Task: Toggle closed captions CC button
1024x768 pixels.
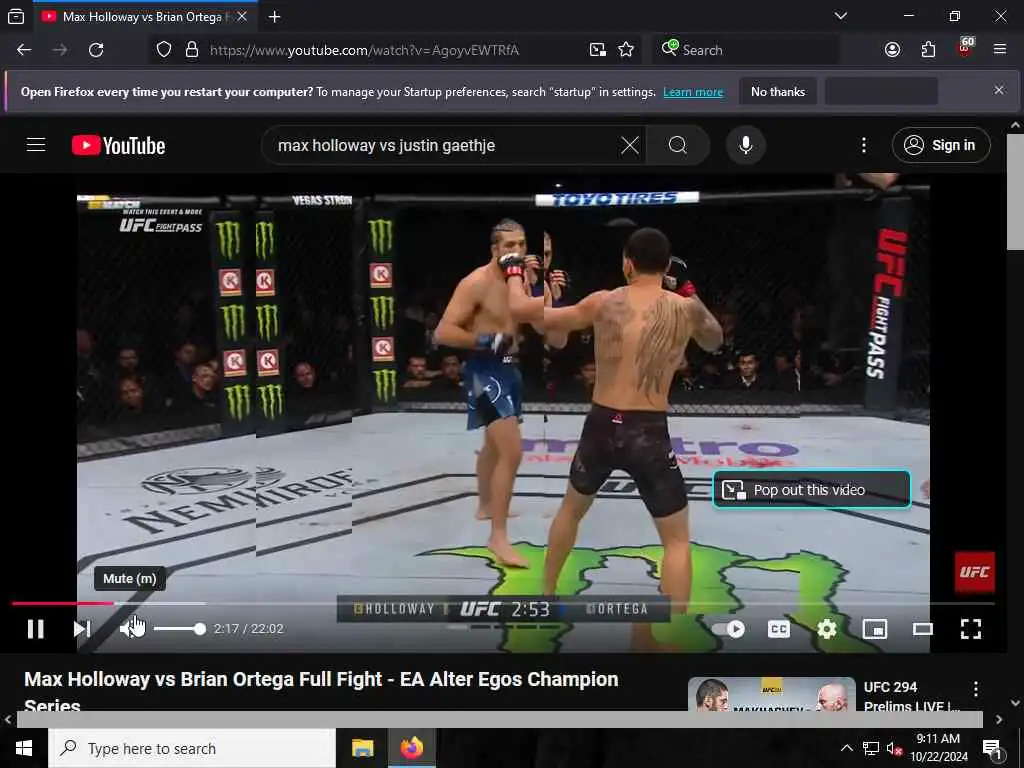Action: pos(778,629)
